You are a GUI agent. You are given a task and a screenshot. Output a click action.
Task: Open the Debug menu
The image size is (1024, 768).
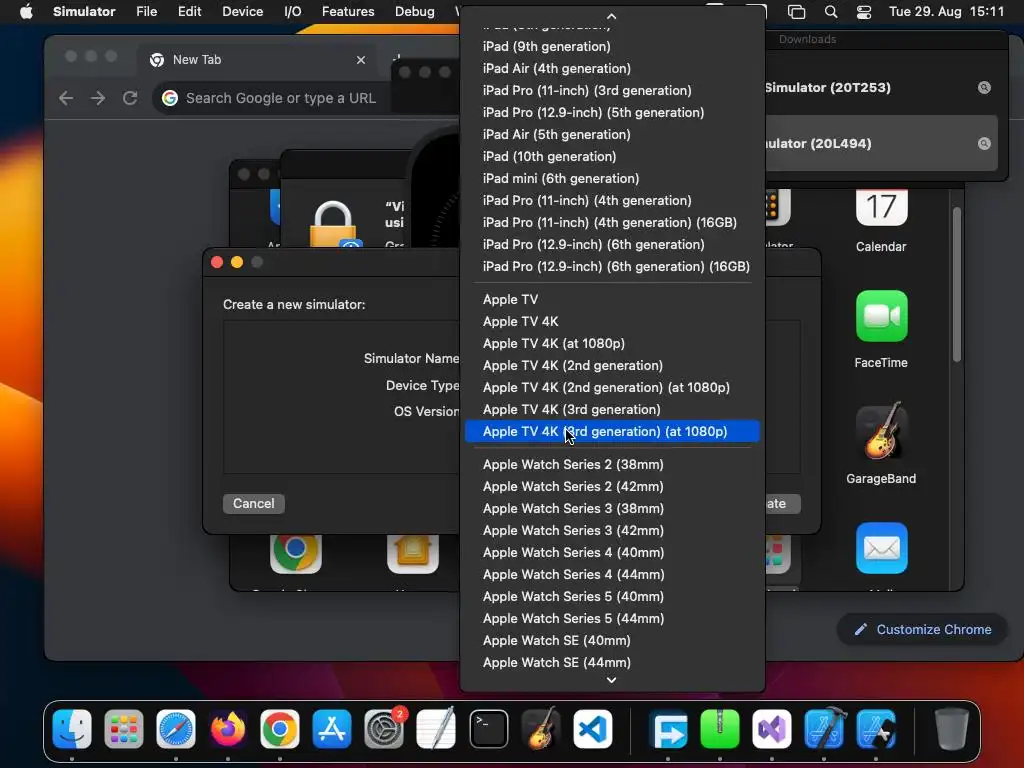[415, 11]
